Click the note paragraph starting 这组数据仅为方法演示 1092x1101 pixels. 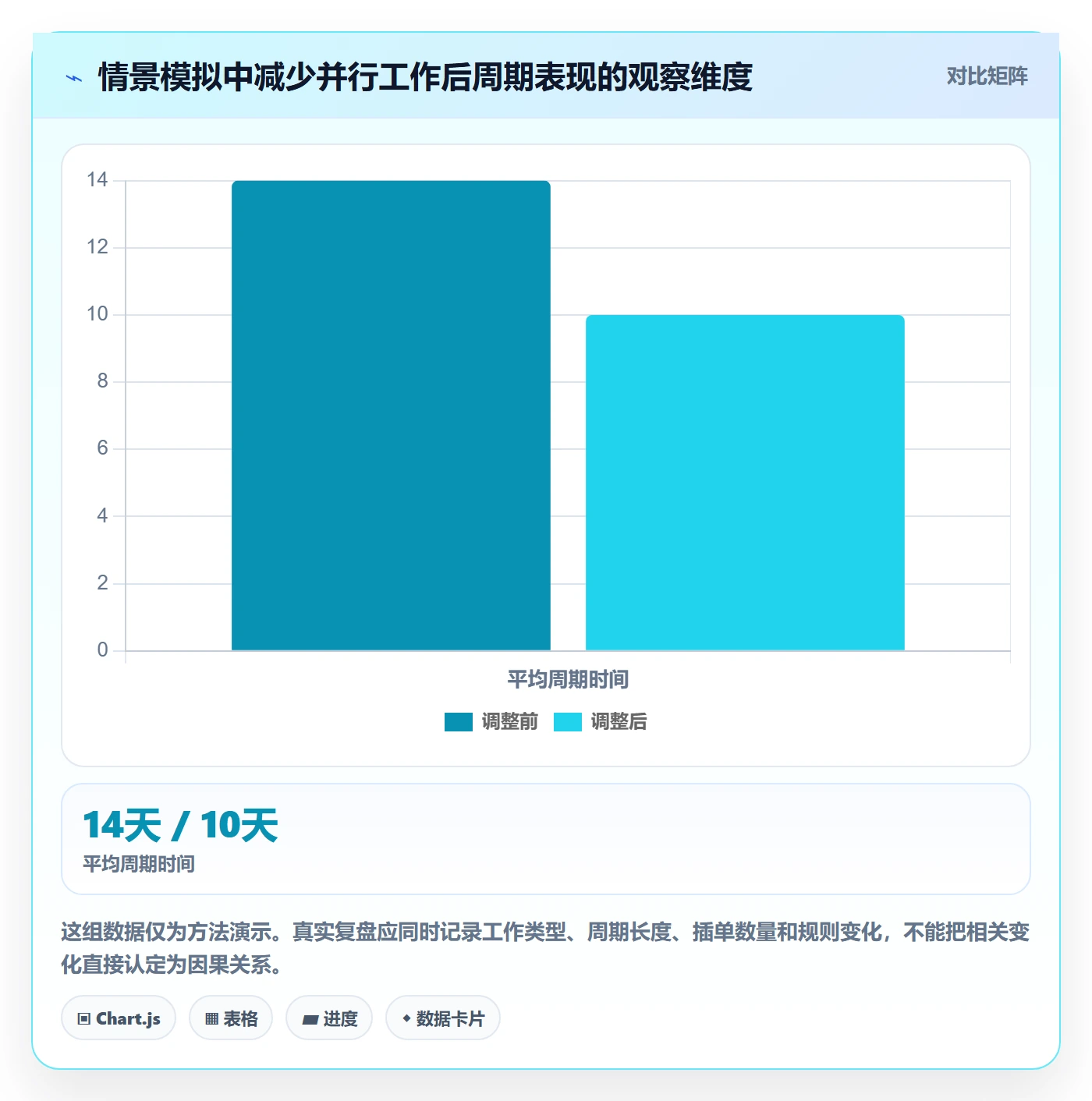pyautogui.click(x=545, y=948)
